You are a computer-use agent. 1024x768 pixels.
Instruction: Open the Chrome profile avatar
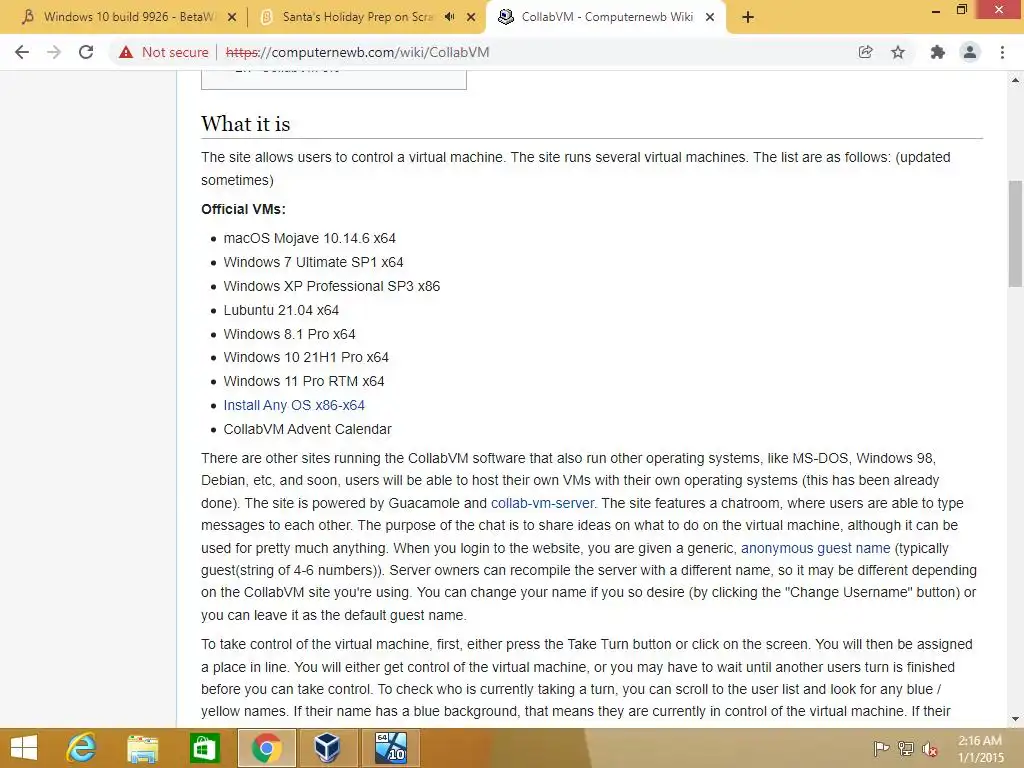tap(970, 52)
